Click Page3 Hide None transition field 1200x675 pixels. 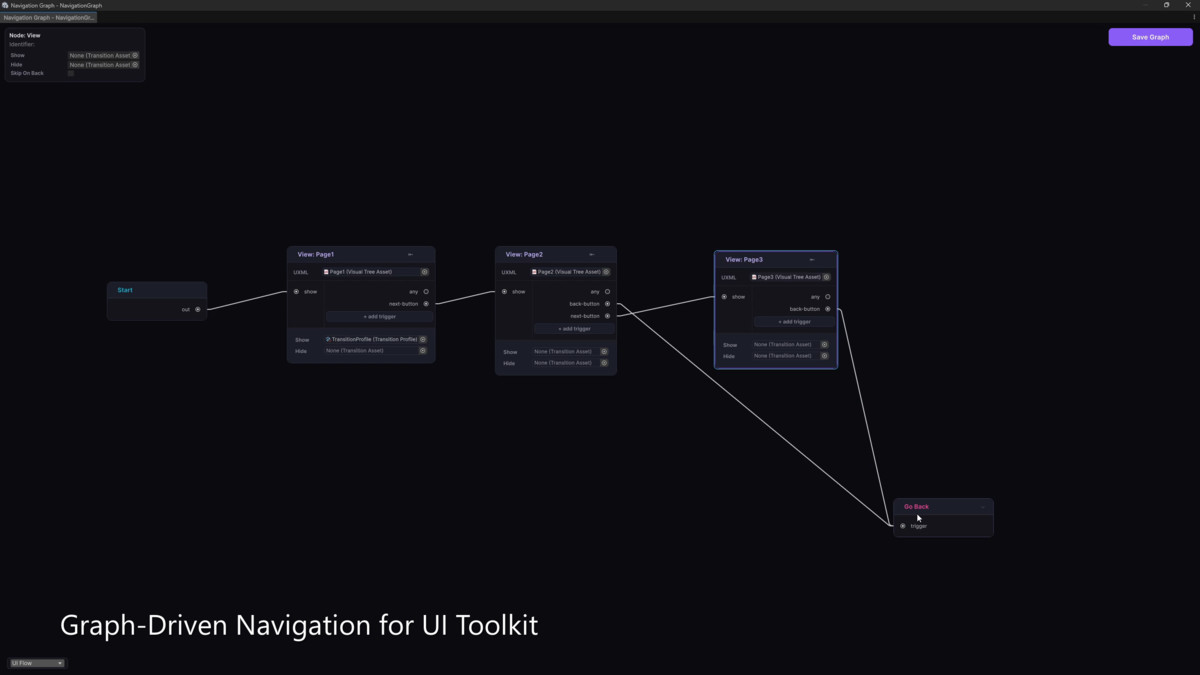tap(790, 356)
